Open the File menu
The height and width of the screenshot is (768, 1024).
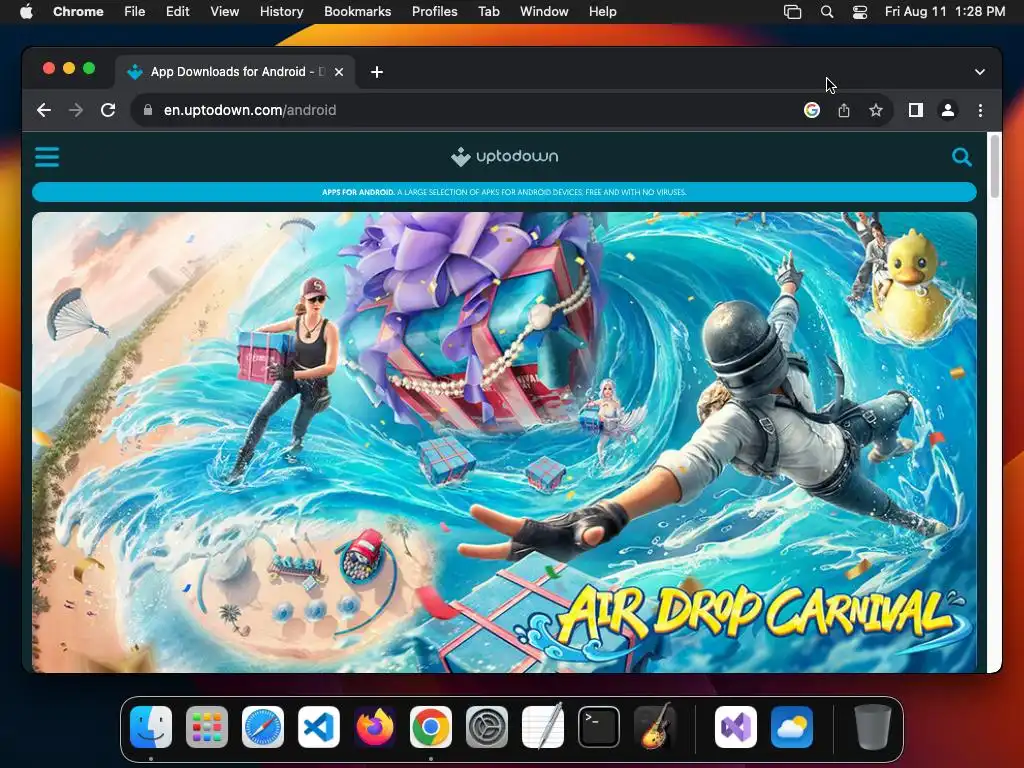pyautogui.click(x=135, y=11)
